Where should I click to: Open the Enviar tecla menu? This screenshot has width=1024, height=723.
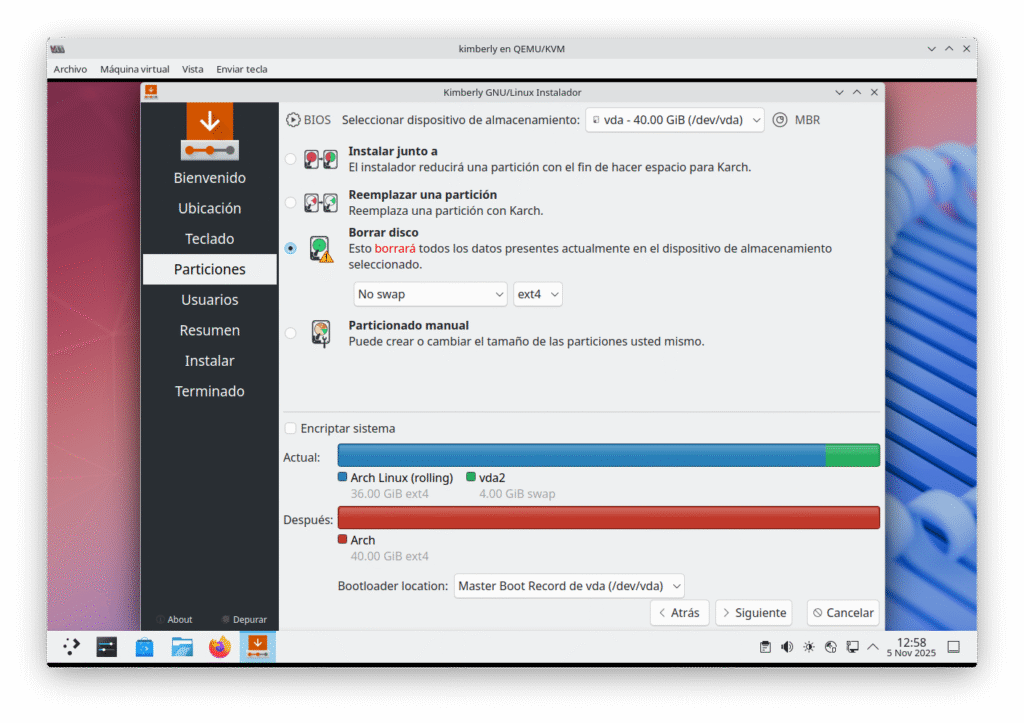tap(242, 69)
